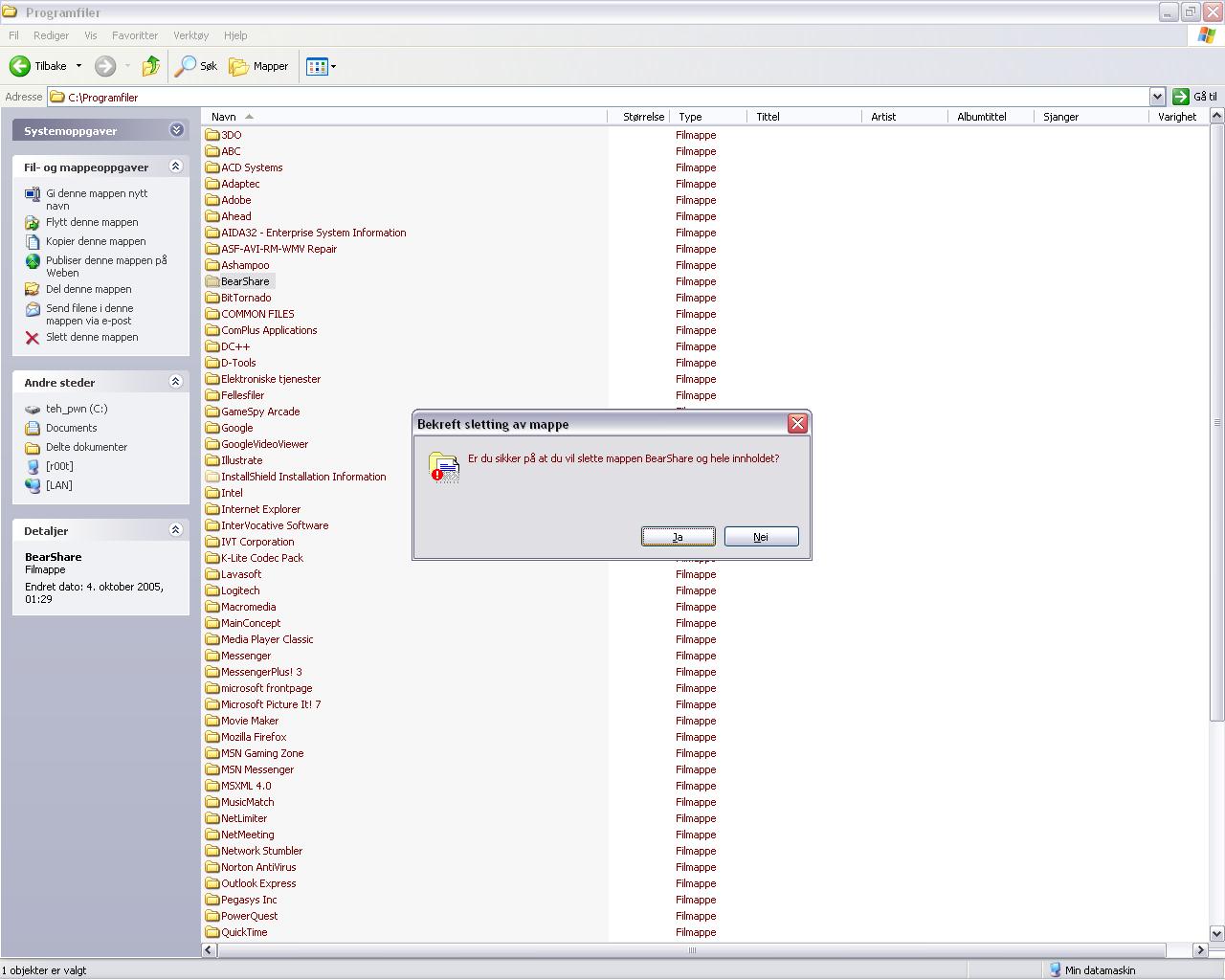Image resolution: width=1225 pixels, height=980 pixels.
Task: Click the [r00t] computer icon
Action: (x=33, y=466)
